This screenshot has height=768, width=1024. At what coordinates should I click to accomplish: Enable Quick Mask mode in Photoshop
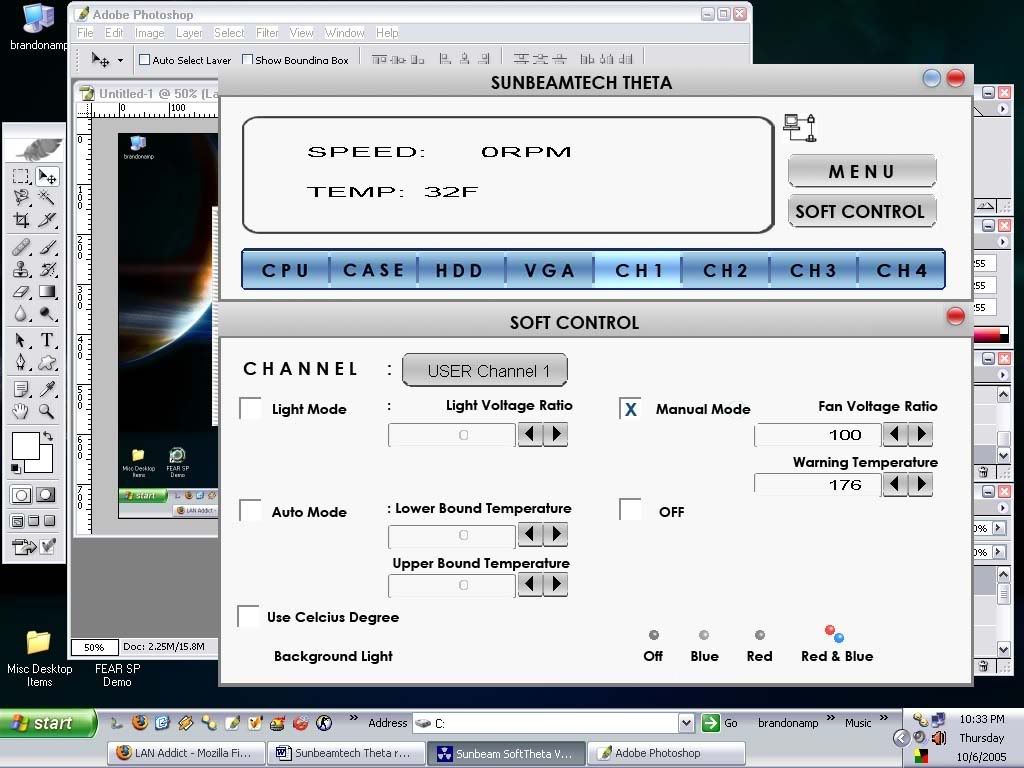tap(46, 494)
